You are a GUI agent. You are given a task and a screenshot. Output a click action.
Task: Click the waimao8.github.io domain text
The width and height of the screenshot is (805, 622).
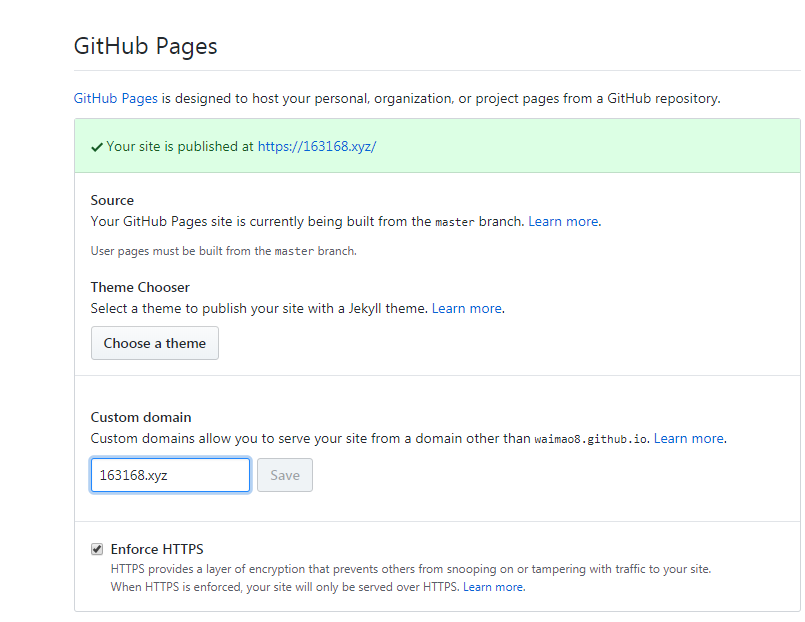590,439
